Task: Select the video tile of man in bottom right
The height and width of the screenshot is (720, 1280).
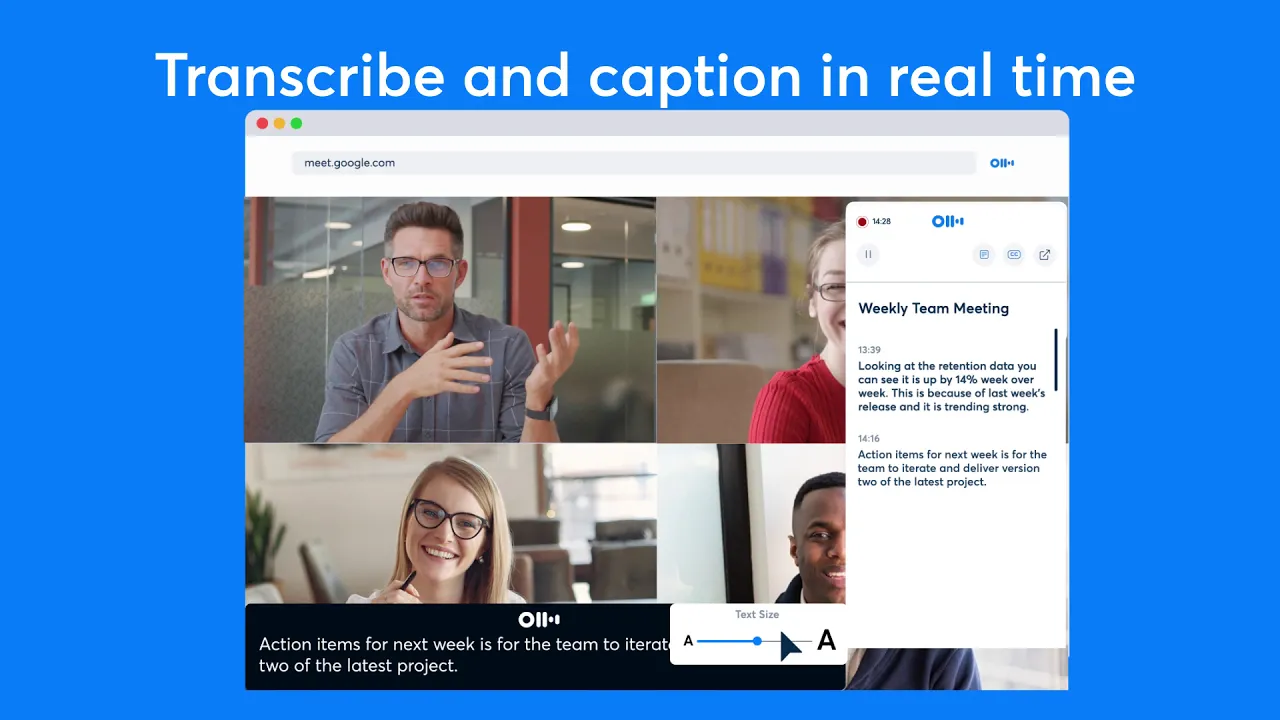Action: [x=752, y=524]
